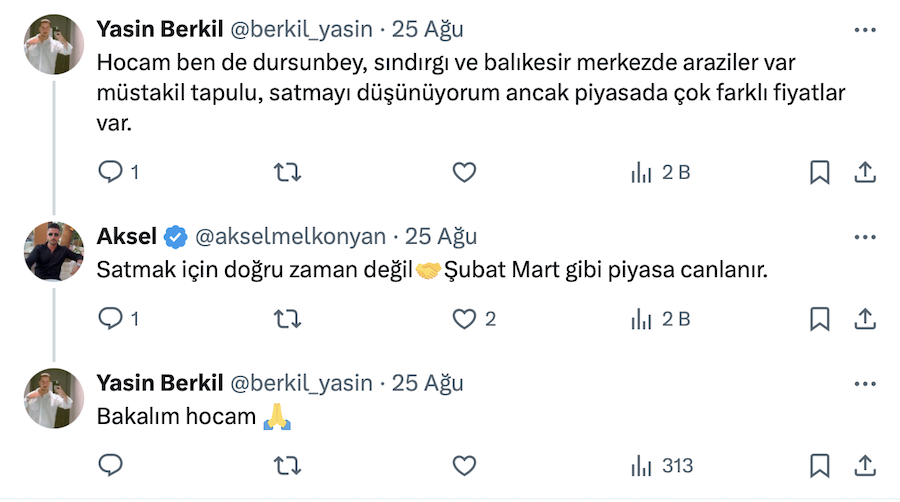900x502 pixels.
Task: Bookmark Yasin Berkil's first tweet
Action: coord(819,173)
